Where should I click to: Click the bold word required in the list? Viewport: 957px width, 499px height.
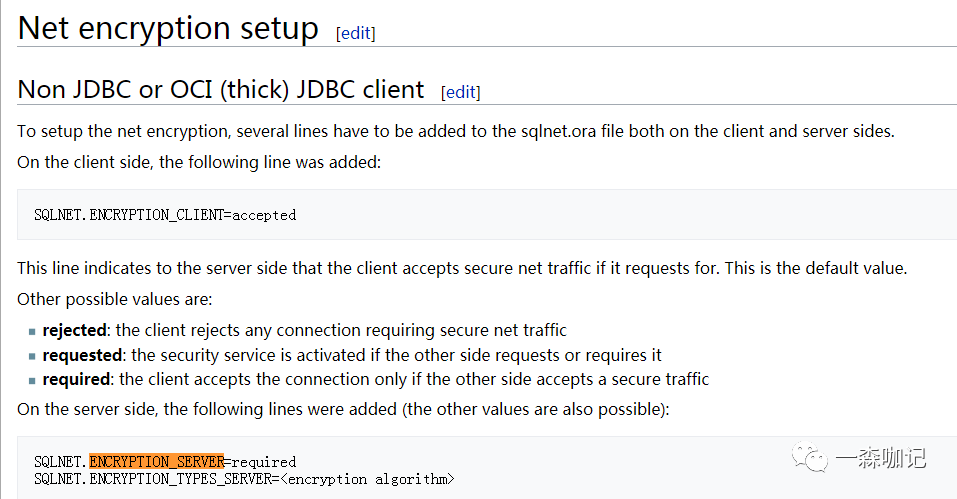click(x=76, y=380)
